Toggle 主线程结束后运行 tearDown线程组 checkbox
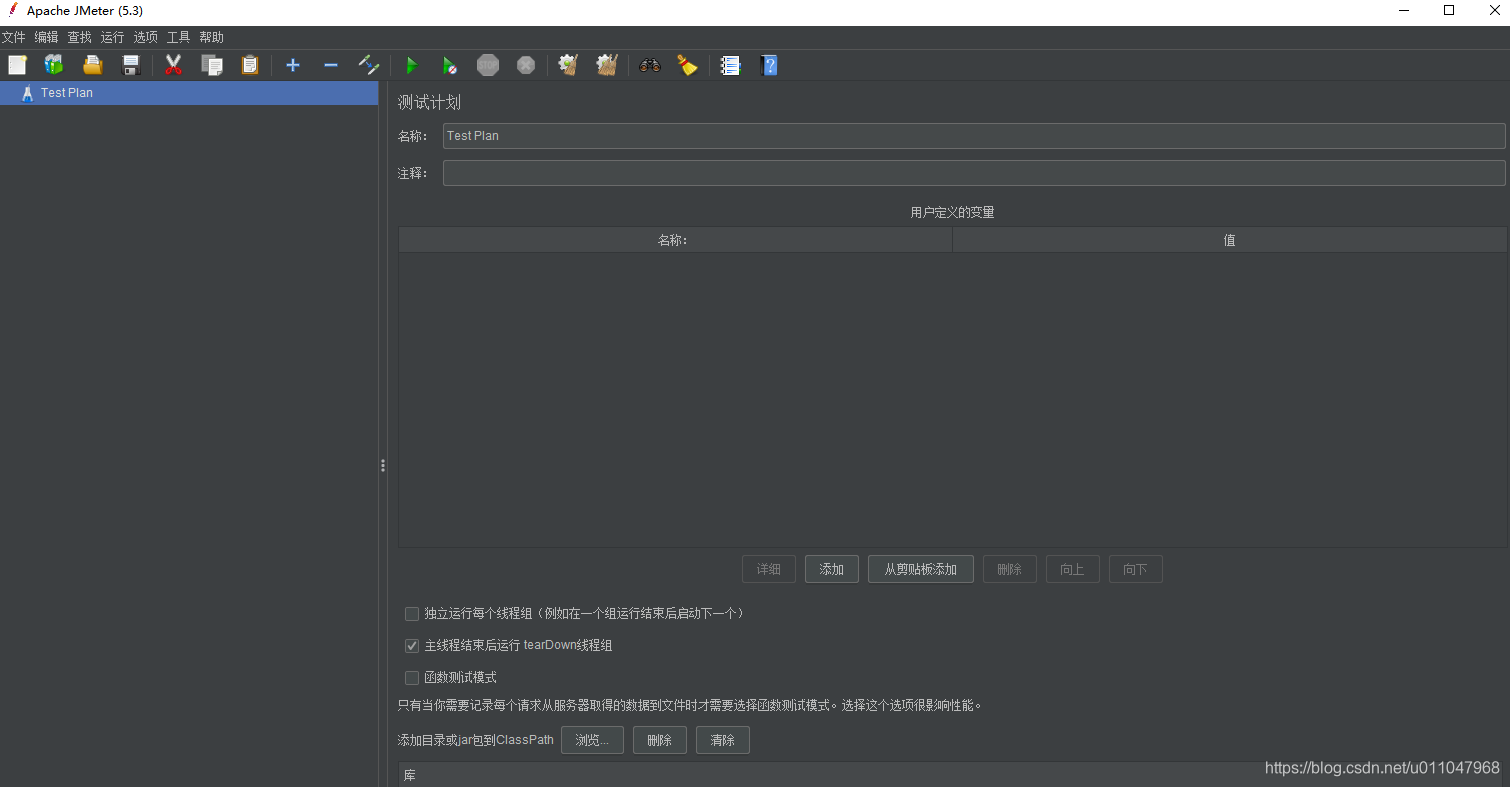This screenshot has width=1510, height=787. click(x=411, y=646)
